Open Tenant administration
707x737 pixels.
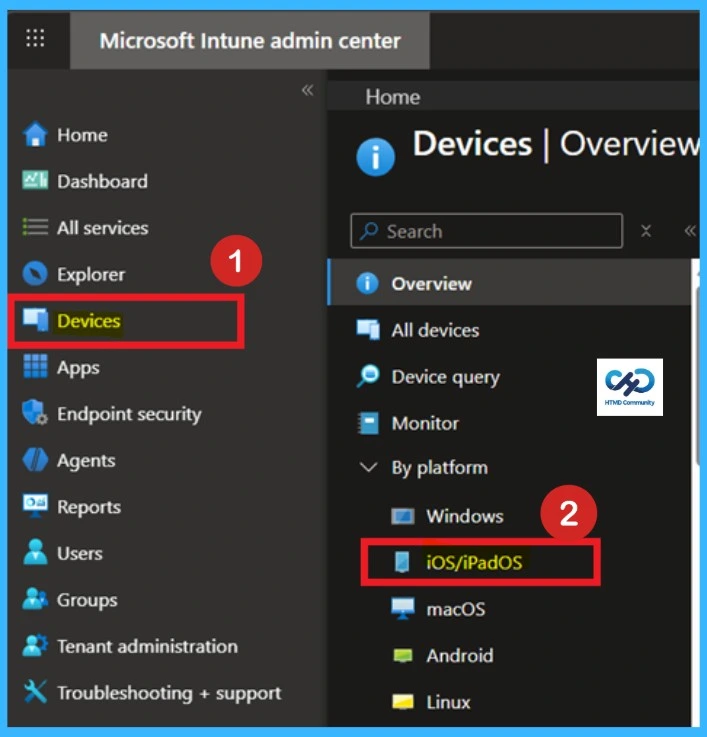(x=147, y=646)
